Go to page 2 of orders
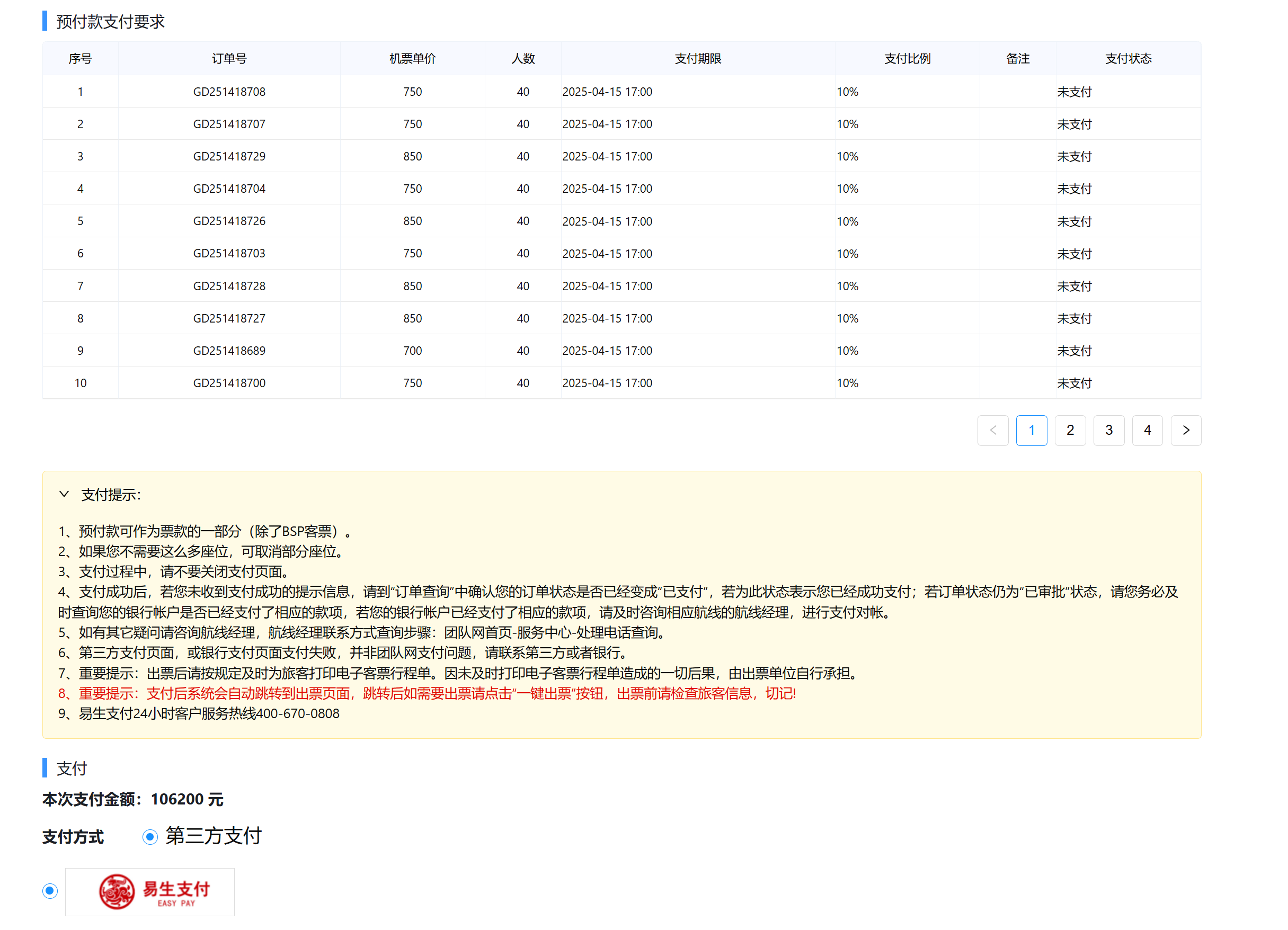The width and height of the screenshot is (1288, 930). tap(1069, 430)
